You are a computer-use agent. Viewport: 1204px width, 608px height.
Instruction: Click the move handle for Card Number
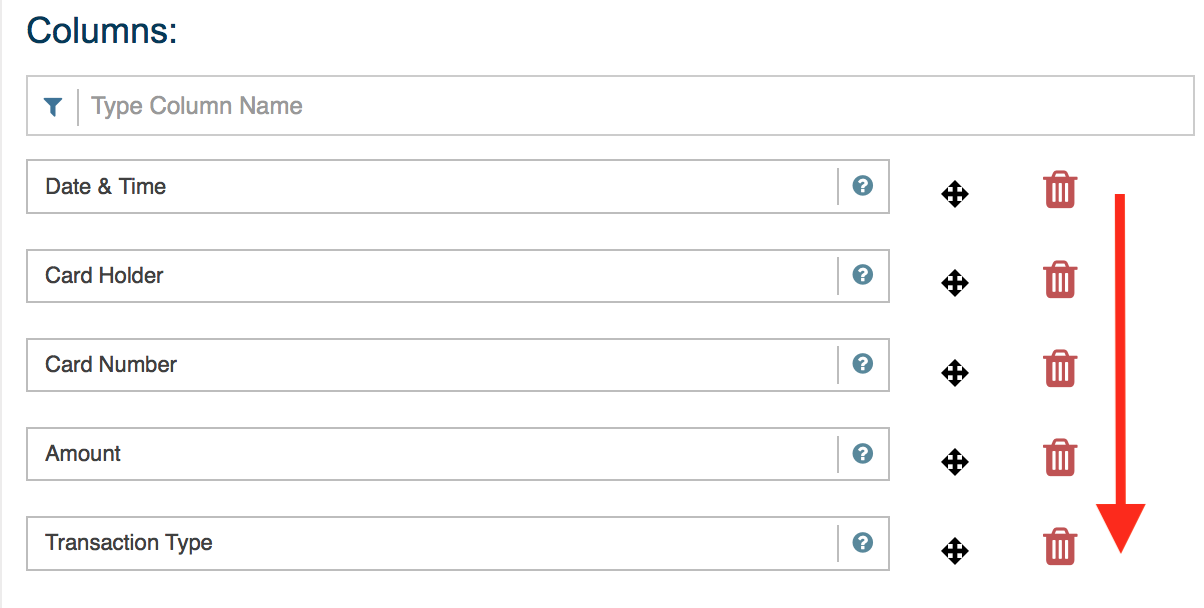[x=955, y=373]
